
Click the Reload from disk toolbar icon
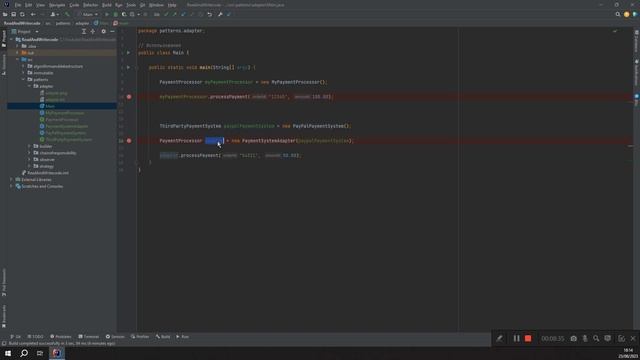click(22, 14)
